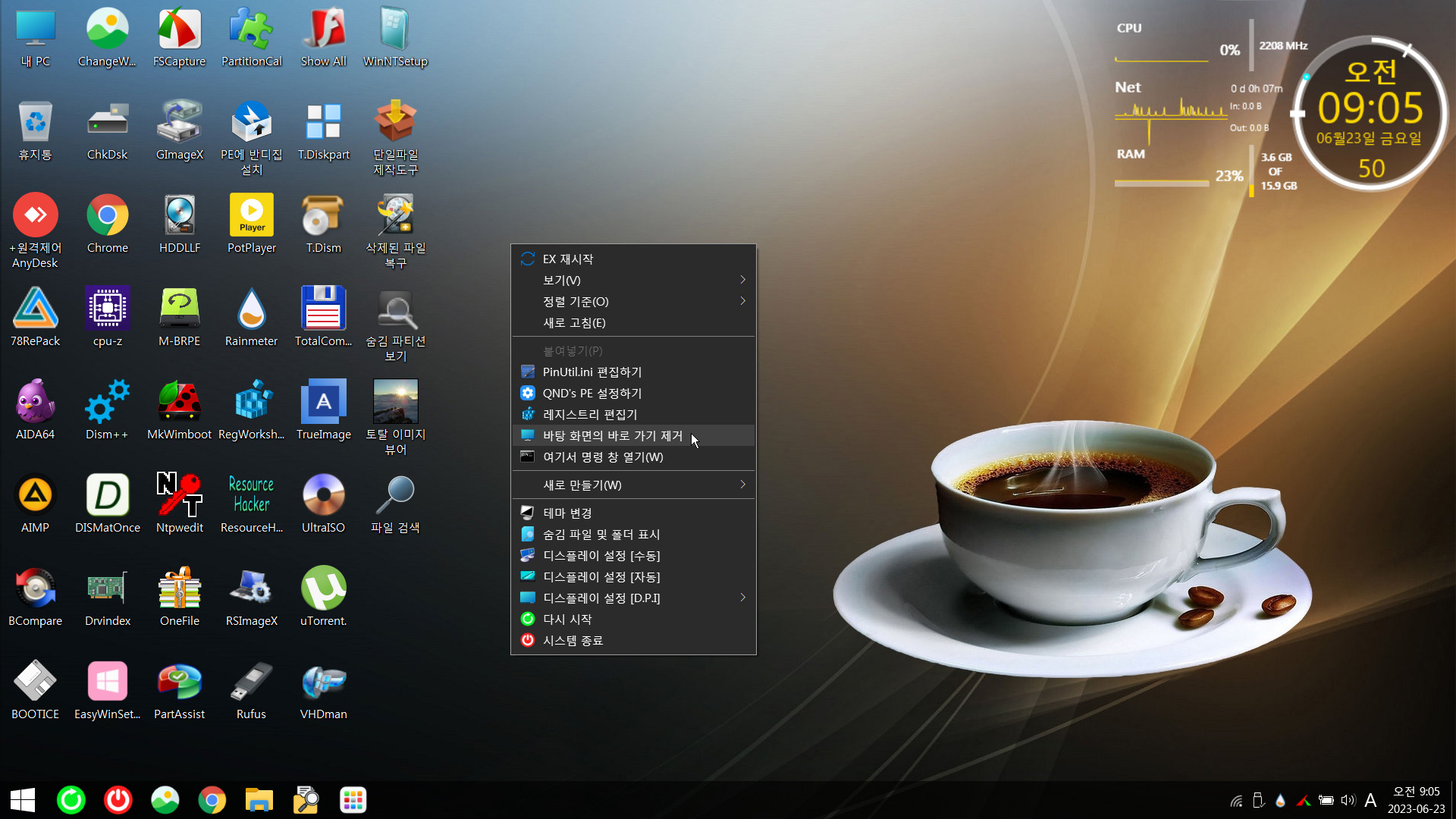Viewport: 1456px width, 819px height.
Task: Click the network tray icon
Action: (x=1236, y=800)
